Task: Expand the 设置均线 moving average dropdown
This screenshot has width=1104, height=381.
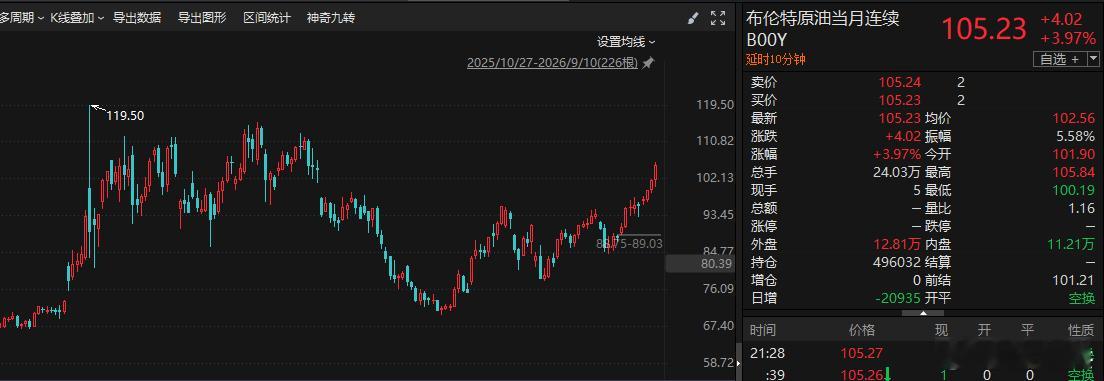Action: pos(626,42)
